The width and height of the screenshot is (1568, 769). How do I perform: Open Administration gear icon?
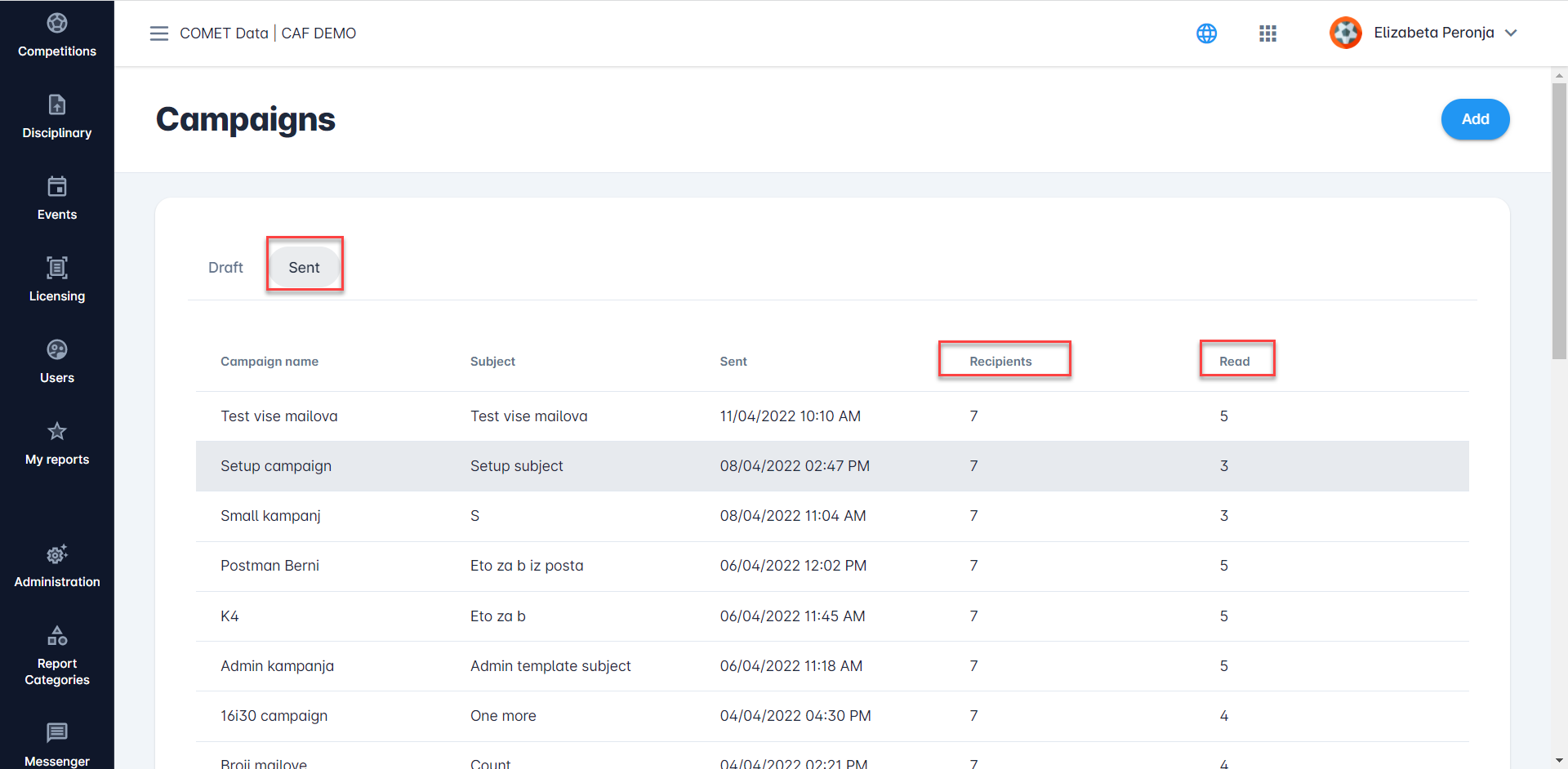[57, 555]
